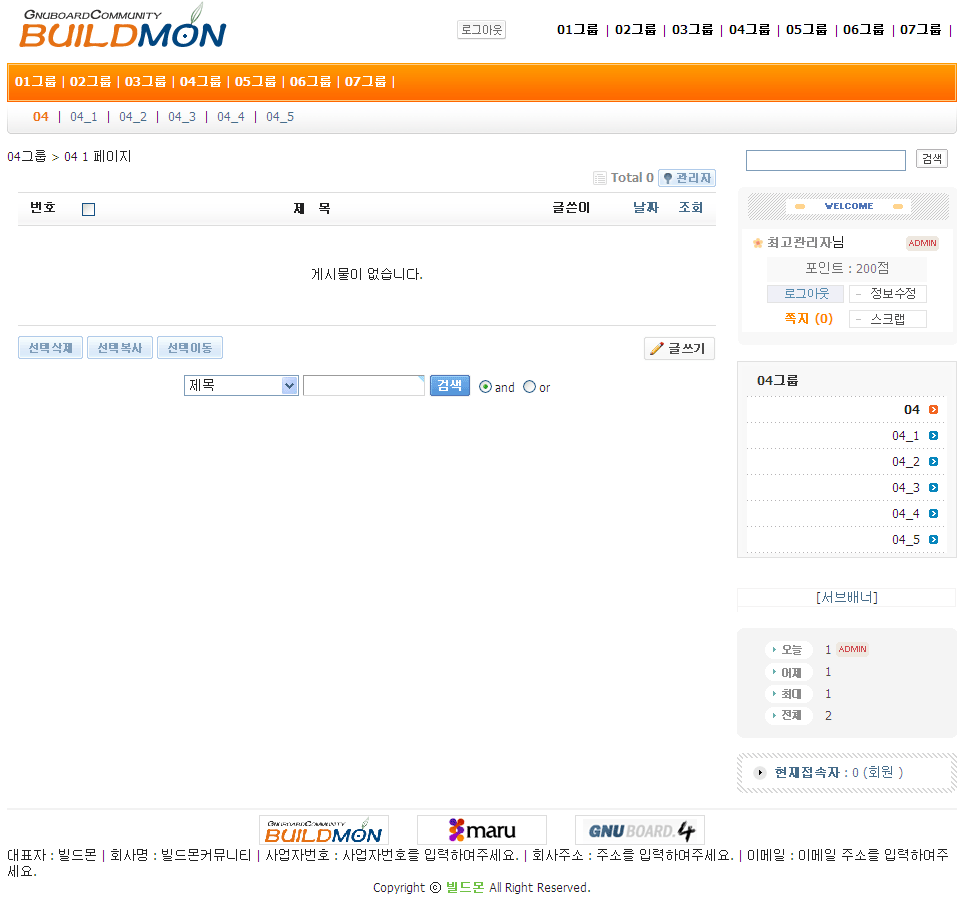Open the 쪽지 (0) messages link
Screen dimensions: 967x901
[x=808, y=319]
